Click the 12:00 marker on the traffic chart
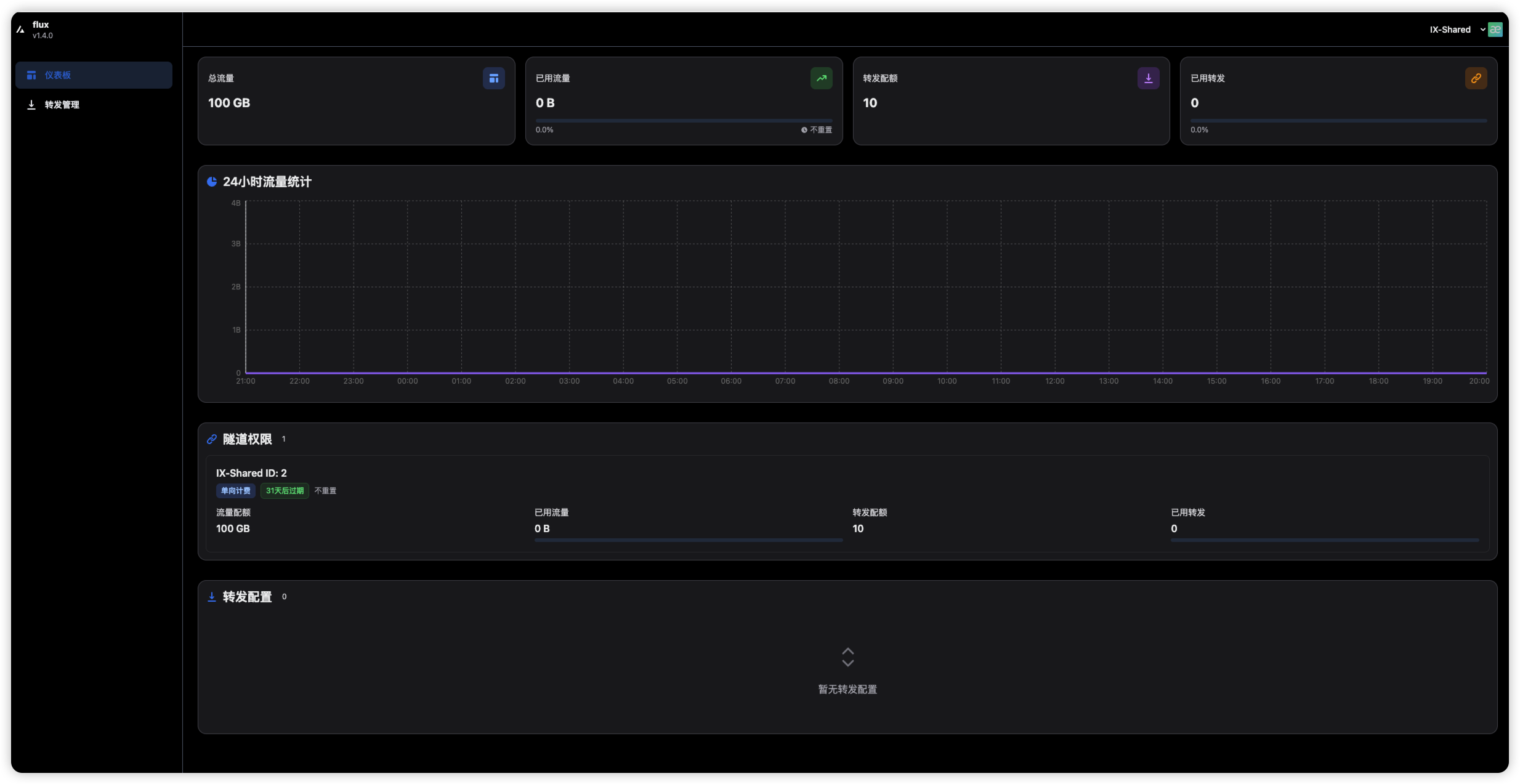This screenshot has height=784, width=1520. point(1054,381)
